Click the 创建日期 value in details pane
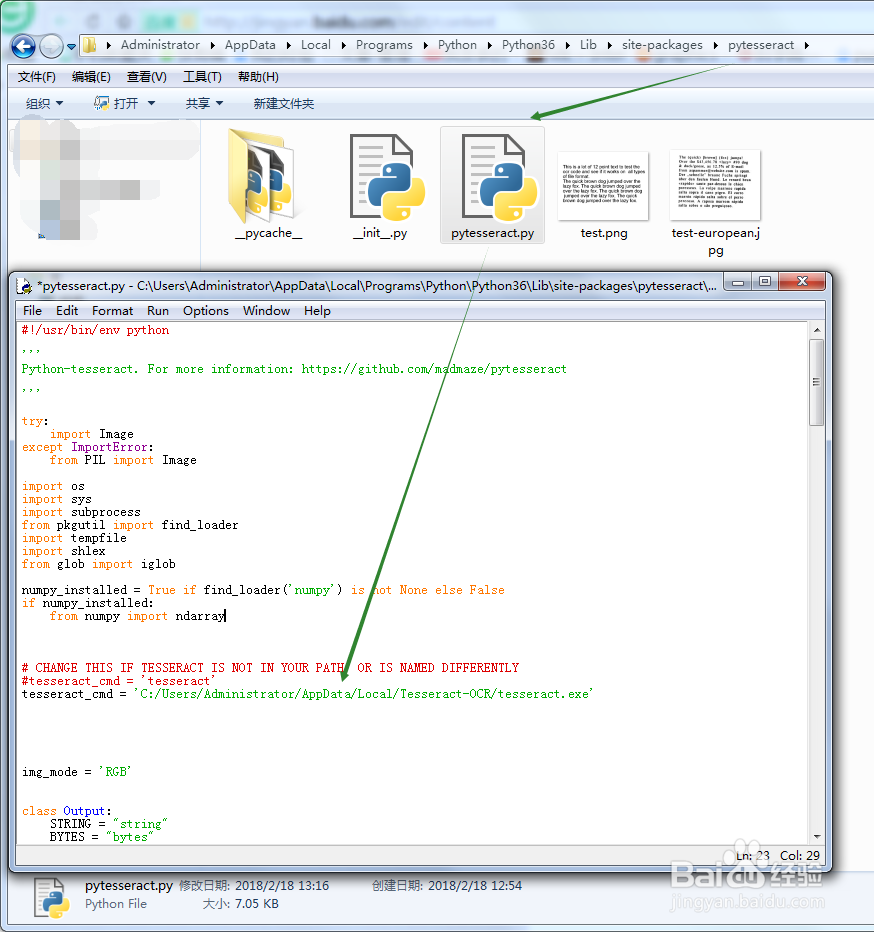This screenshot has height=932, width=874. pyautogui.click(x=474, y=886)
